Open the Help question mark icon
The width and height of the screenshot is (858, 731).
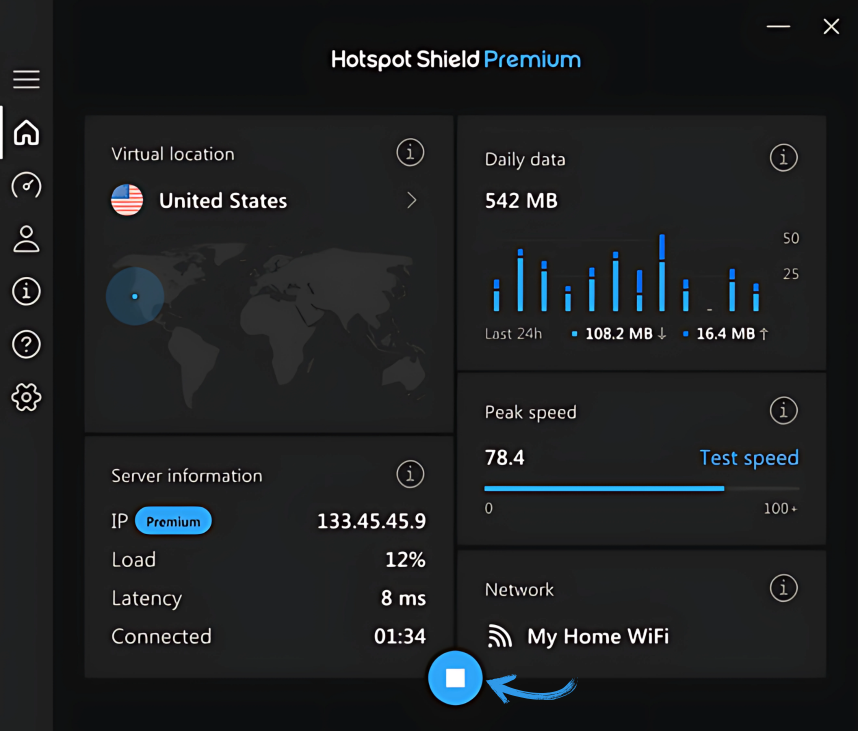pos(26,344)
